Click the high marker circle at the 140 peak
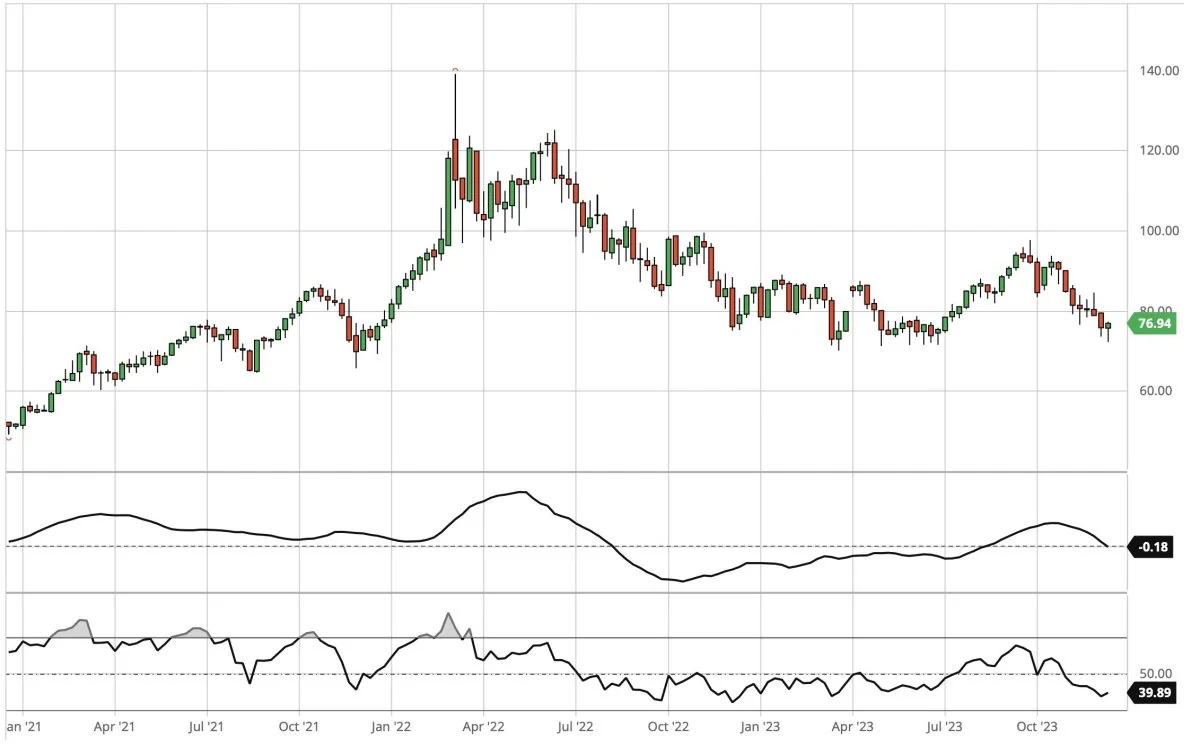The image size is (1200, 747). click(455, 70)
